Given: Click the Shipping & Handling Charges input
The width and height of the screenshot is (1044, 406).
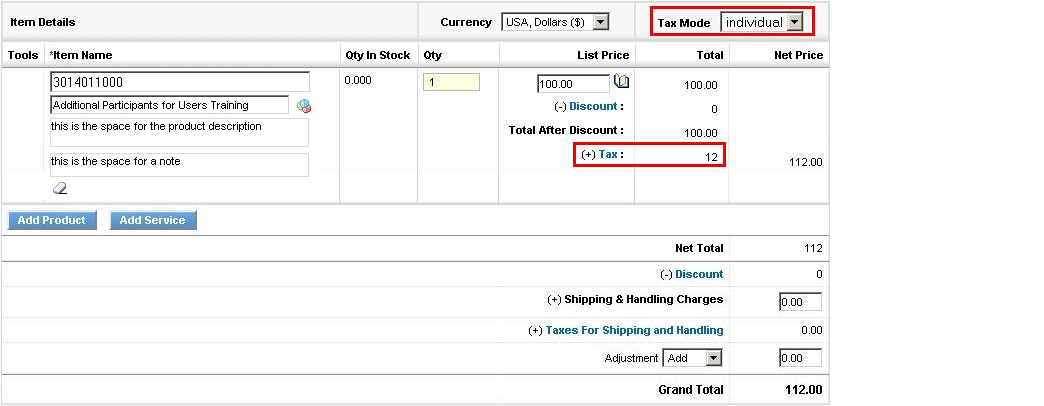Looking at the screenshot, I should (800, 302).
